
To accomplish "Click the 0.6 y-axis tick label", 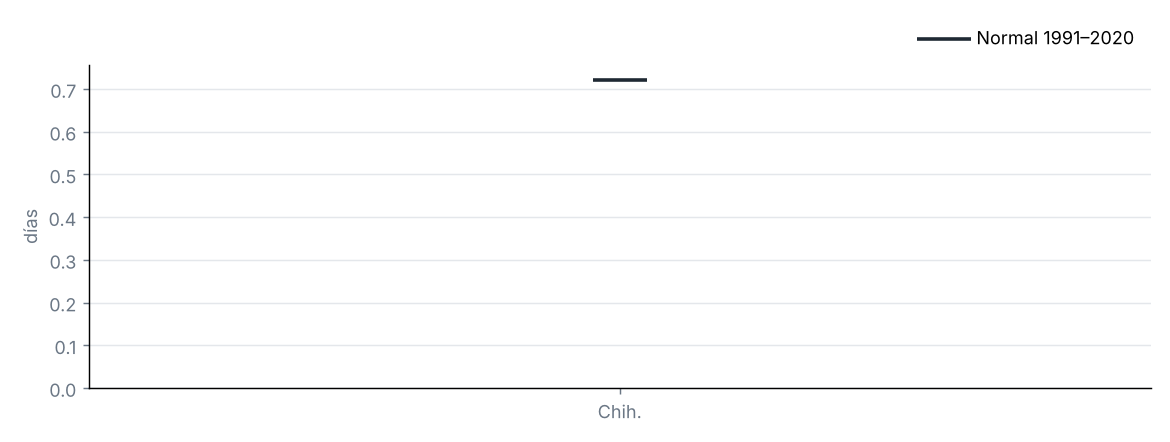I will pyautogui.click(x=64, y=133).
